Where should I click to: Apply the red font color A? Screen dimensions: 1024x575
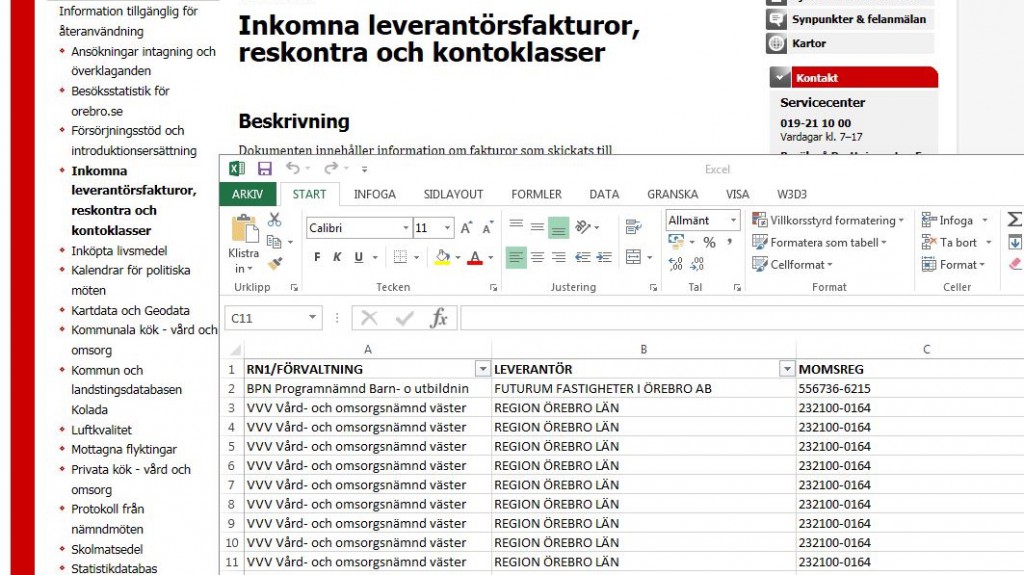[x=475, y=257]
